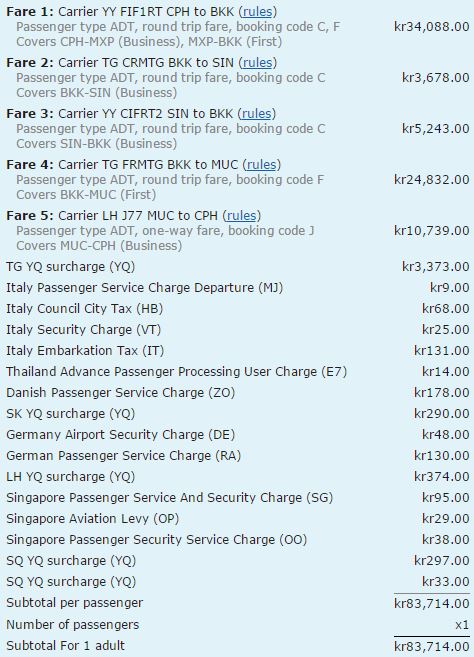Viewport: 474px width, 657px height.
Task: Click the SK YQ surcharge row
Action: (x=238, y=414)
